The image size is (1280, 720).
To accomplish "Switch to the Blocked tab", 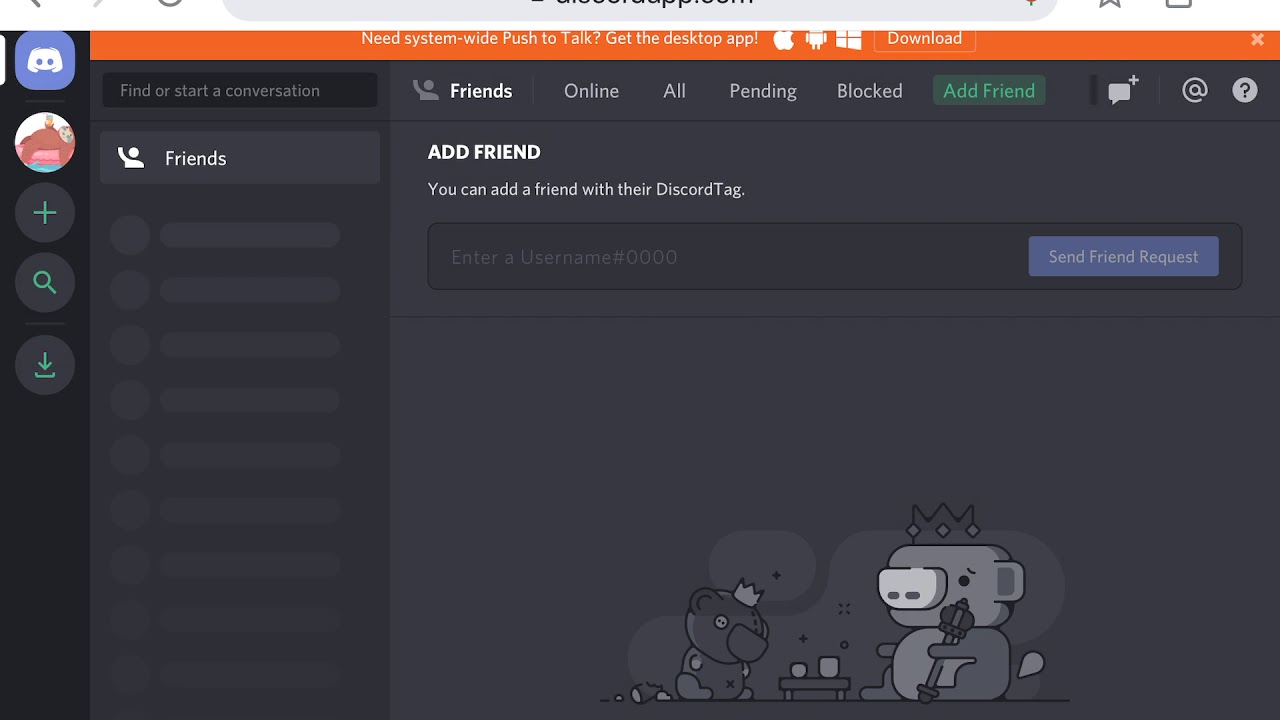I will click(869, 91).
